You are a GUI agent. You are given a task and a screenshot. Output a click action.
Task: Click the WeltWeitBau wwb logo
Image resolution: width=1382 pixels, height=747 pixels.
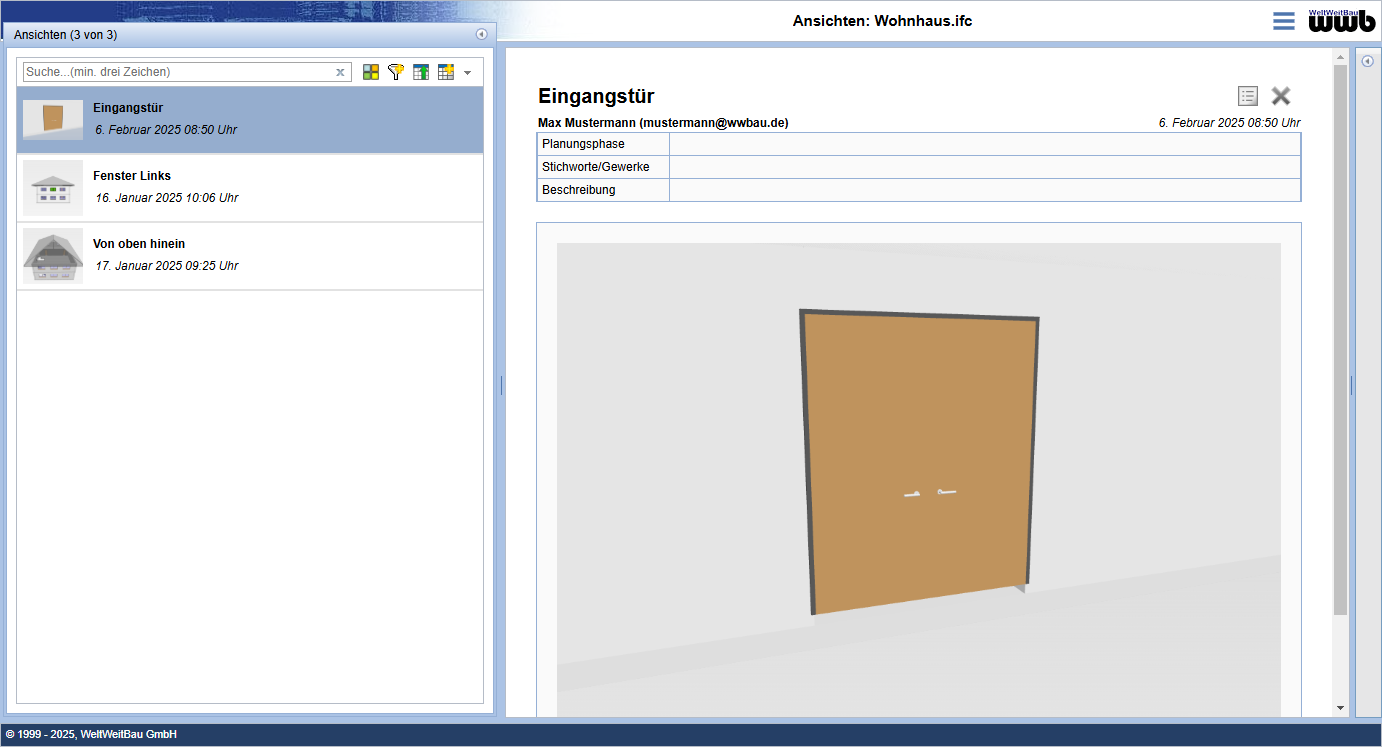point(1342,20)
